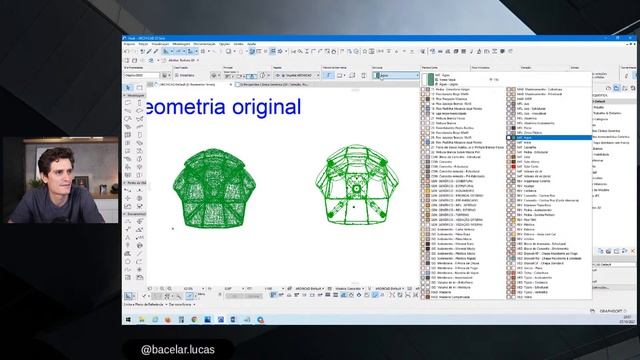The width and height of the screenshot is (640, 360).
Task: Open the Edição menu
Action: (143, 44)
